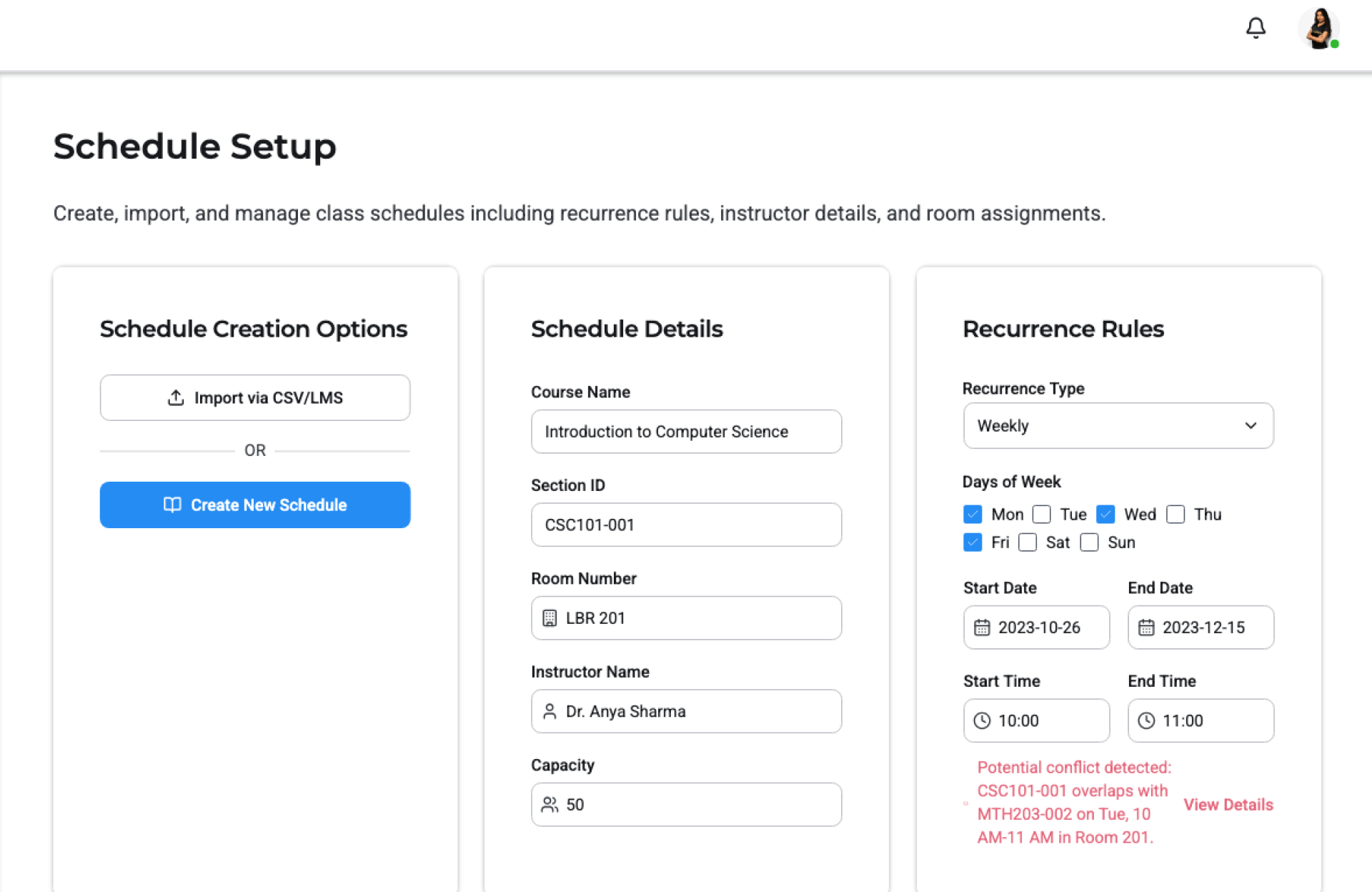This screenshot has height=892, width=1372.
Task: Click the calendar icon in End Date
Action: point(1146,628)
